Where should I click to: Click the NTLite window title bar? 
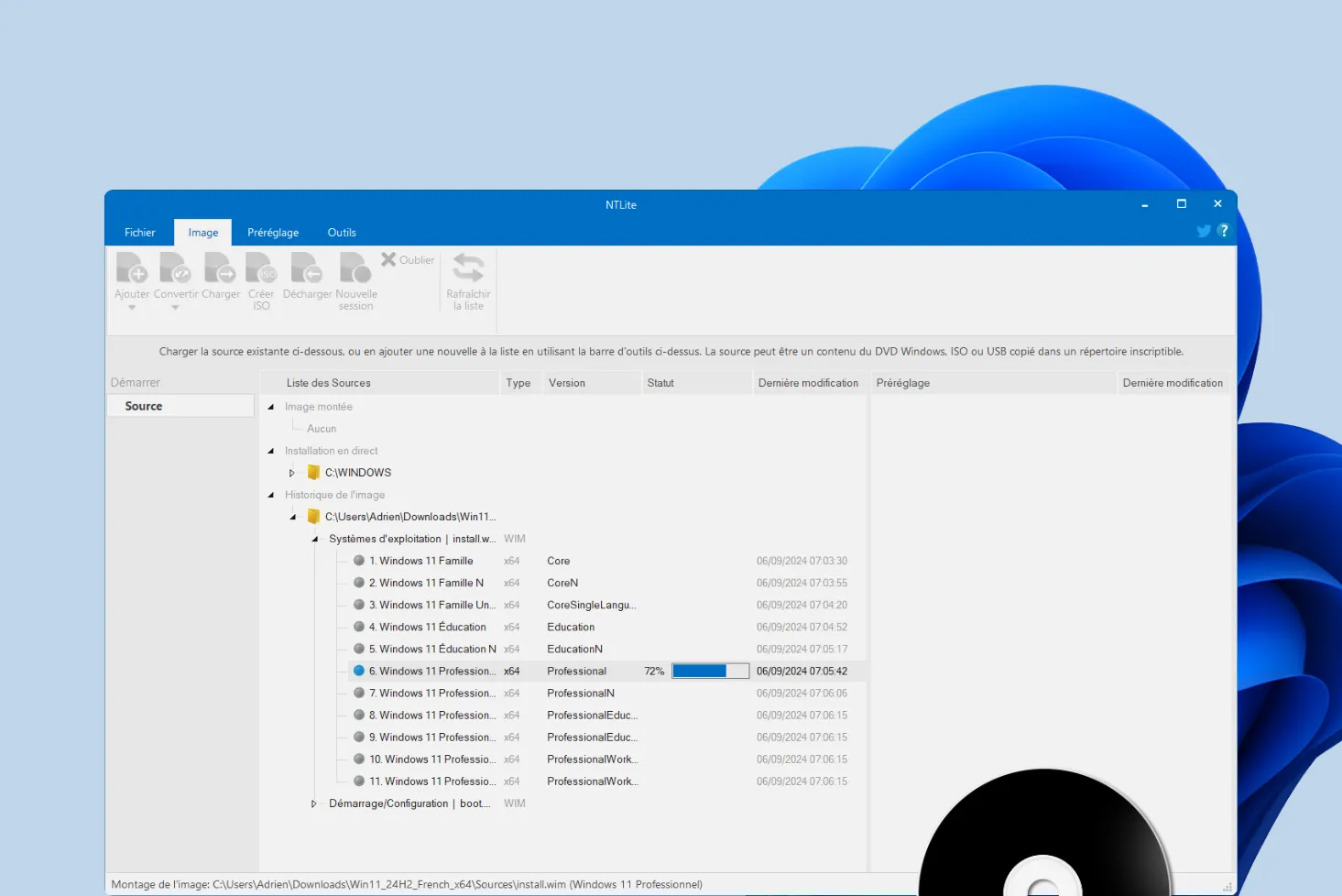(621, 204)
